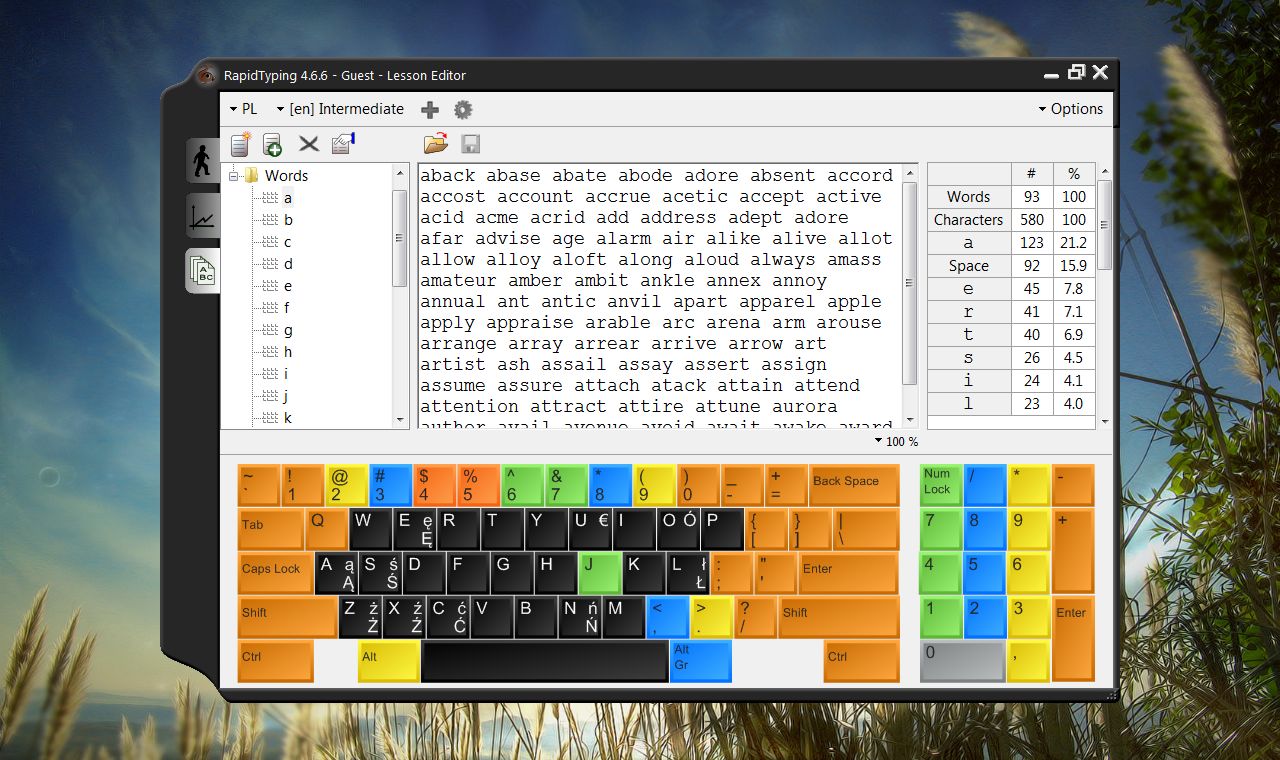
Task: Click the numpad plus key
Action: 1073,551
